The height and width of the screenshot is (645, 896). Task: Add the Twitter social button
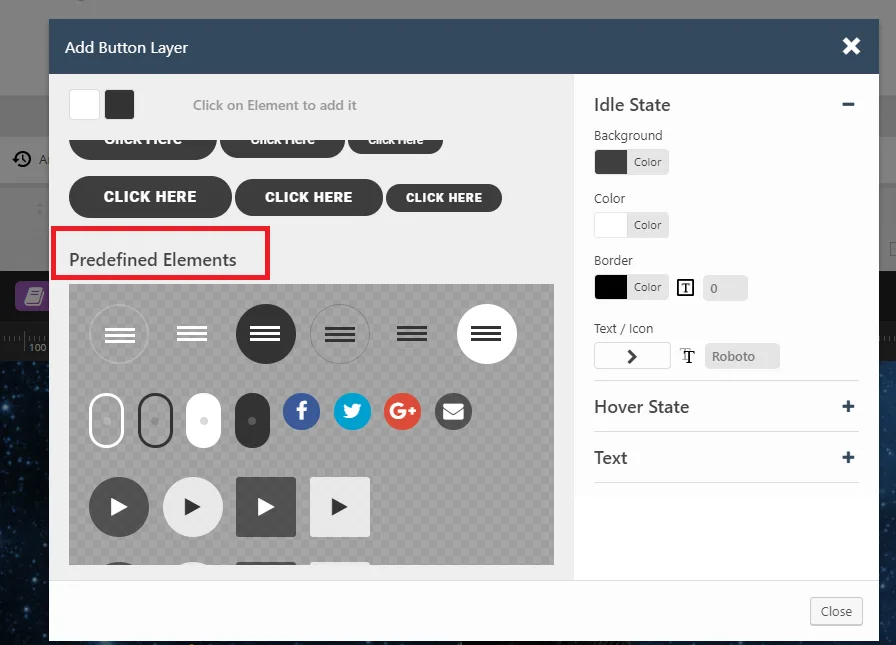[352, 411]
